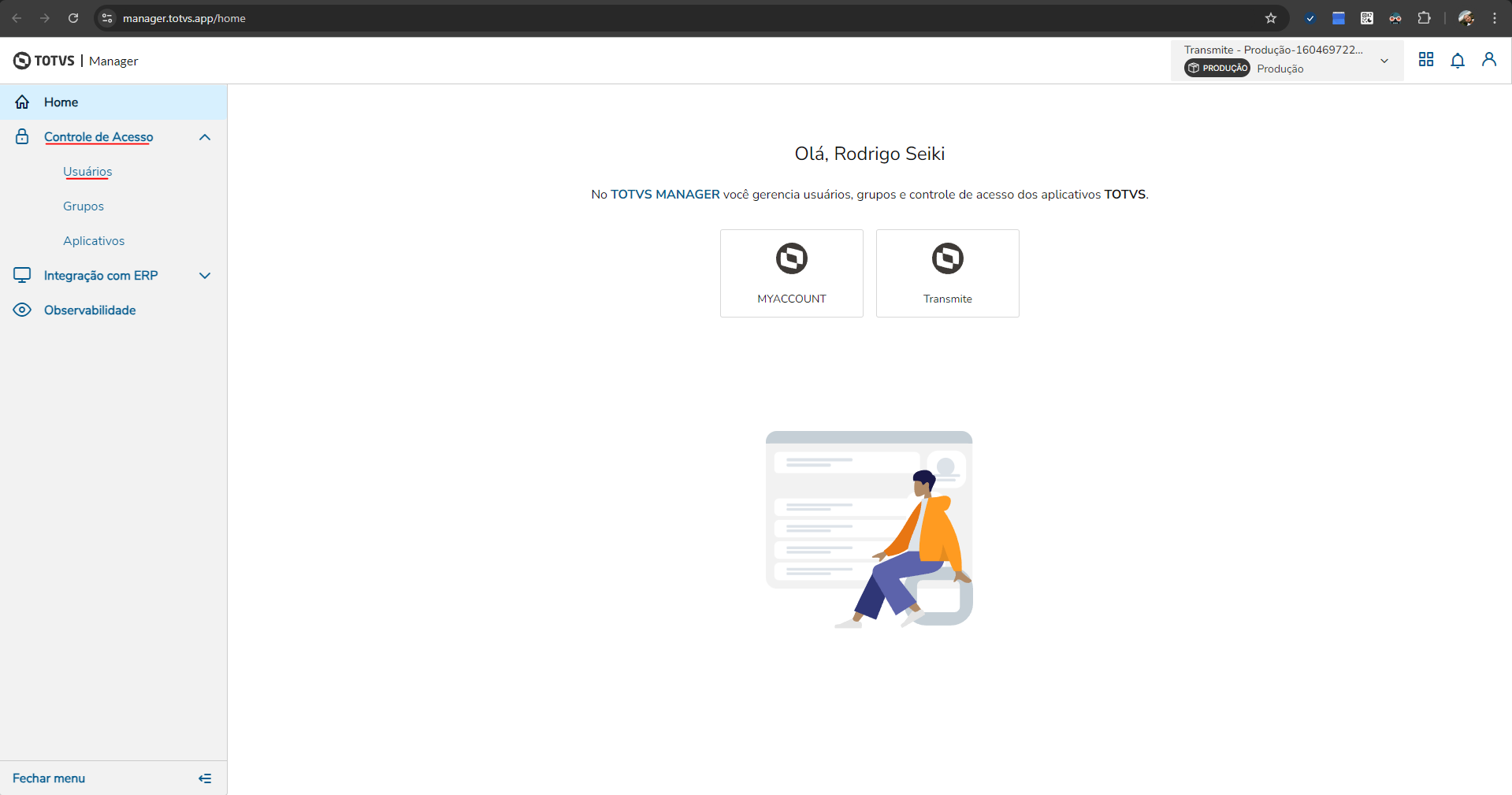Image resolution: width=1512 pixels, height=795 pixels.
Task: Click the blue window extension icon
Action: pyautogui.click(x=1339, y=18)
